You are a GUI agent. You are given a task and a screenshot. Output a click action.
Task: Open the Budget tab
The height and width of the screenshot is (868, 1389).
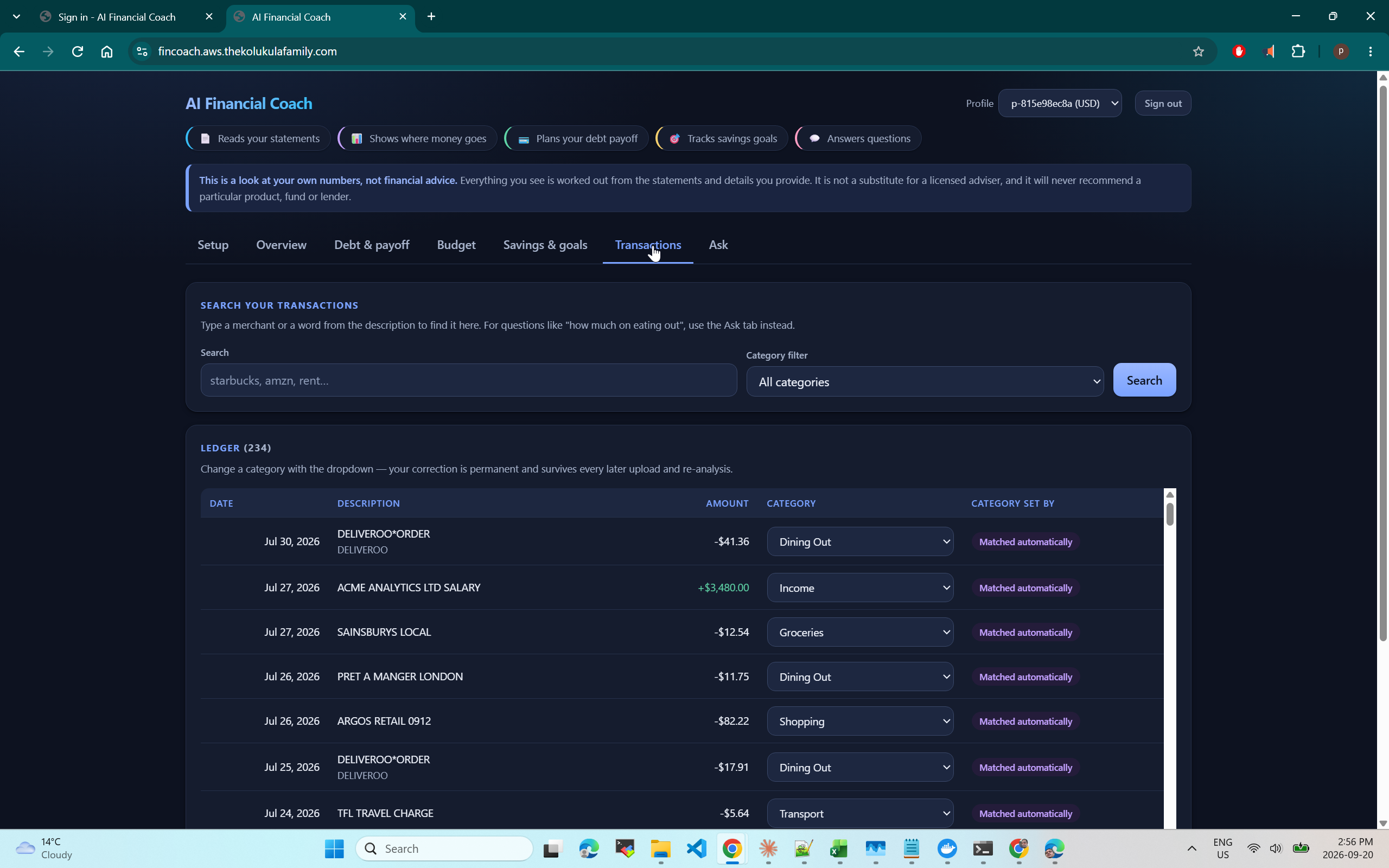tap(456, 245)
